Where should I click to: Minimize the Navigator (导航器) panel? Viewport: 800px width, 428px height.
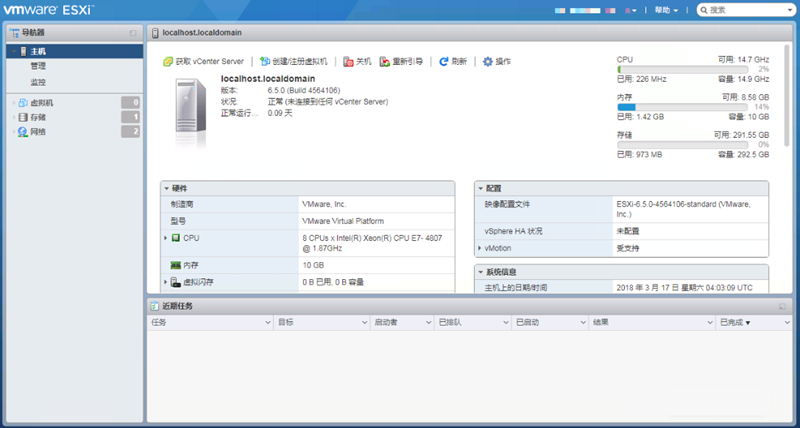[133, 33]
